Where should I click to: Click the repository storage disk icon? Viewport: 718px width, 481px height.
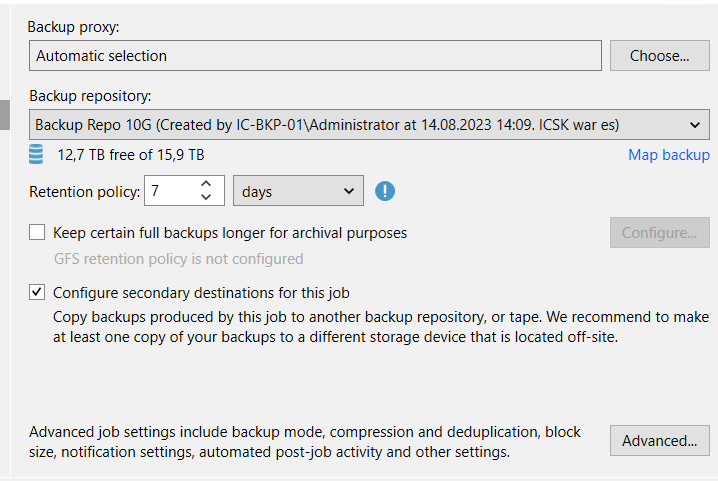point(37,155)
